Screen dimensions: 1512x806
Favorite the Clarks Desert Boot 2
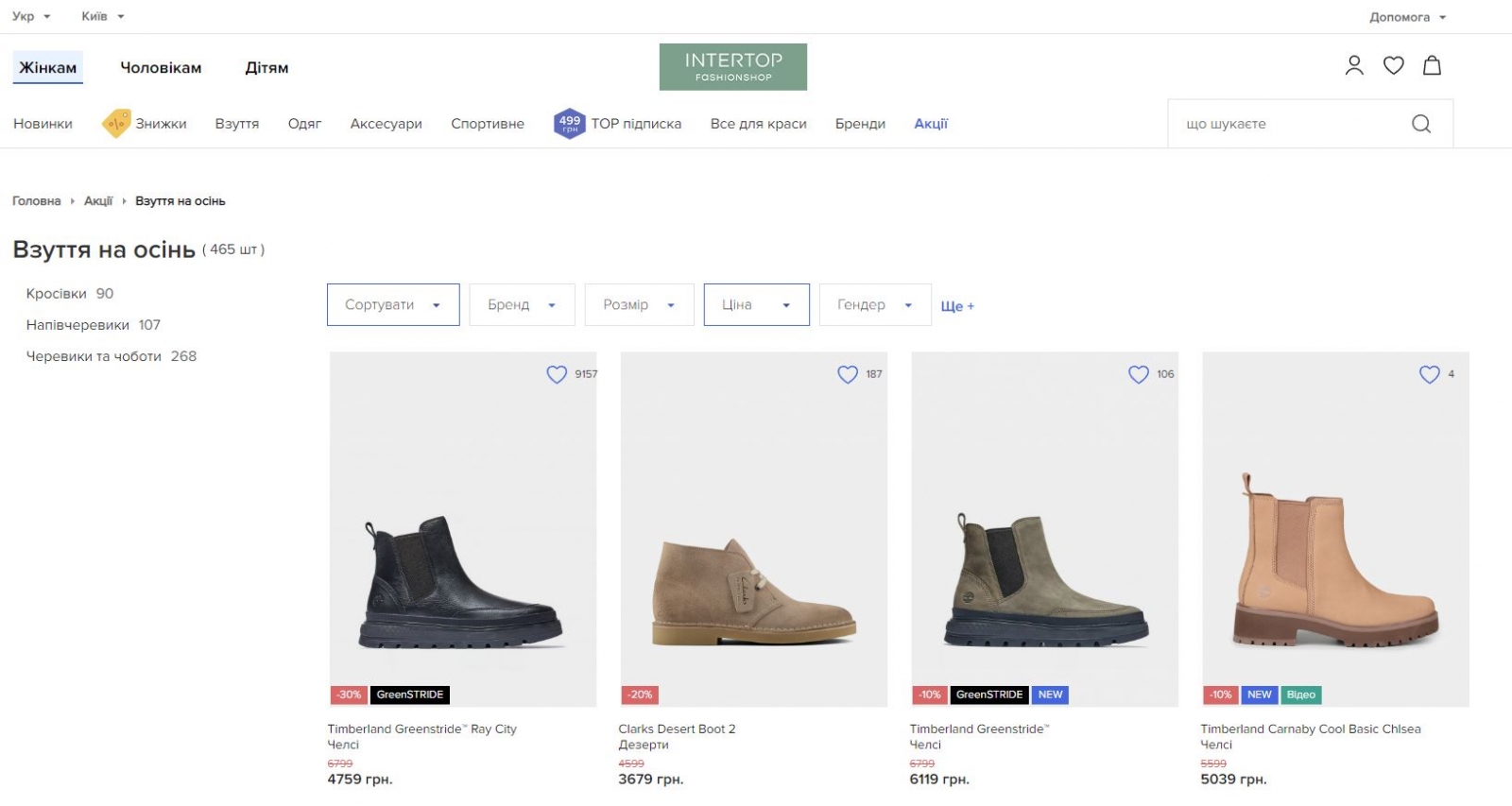tap(848, 374)
